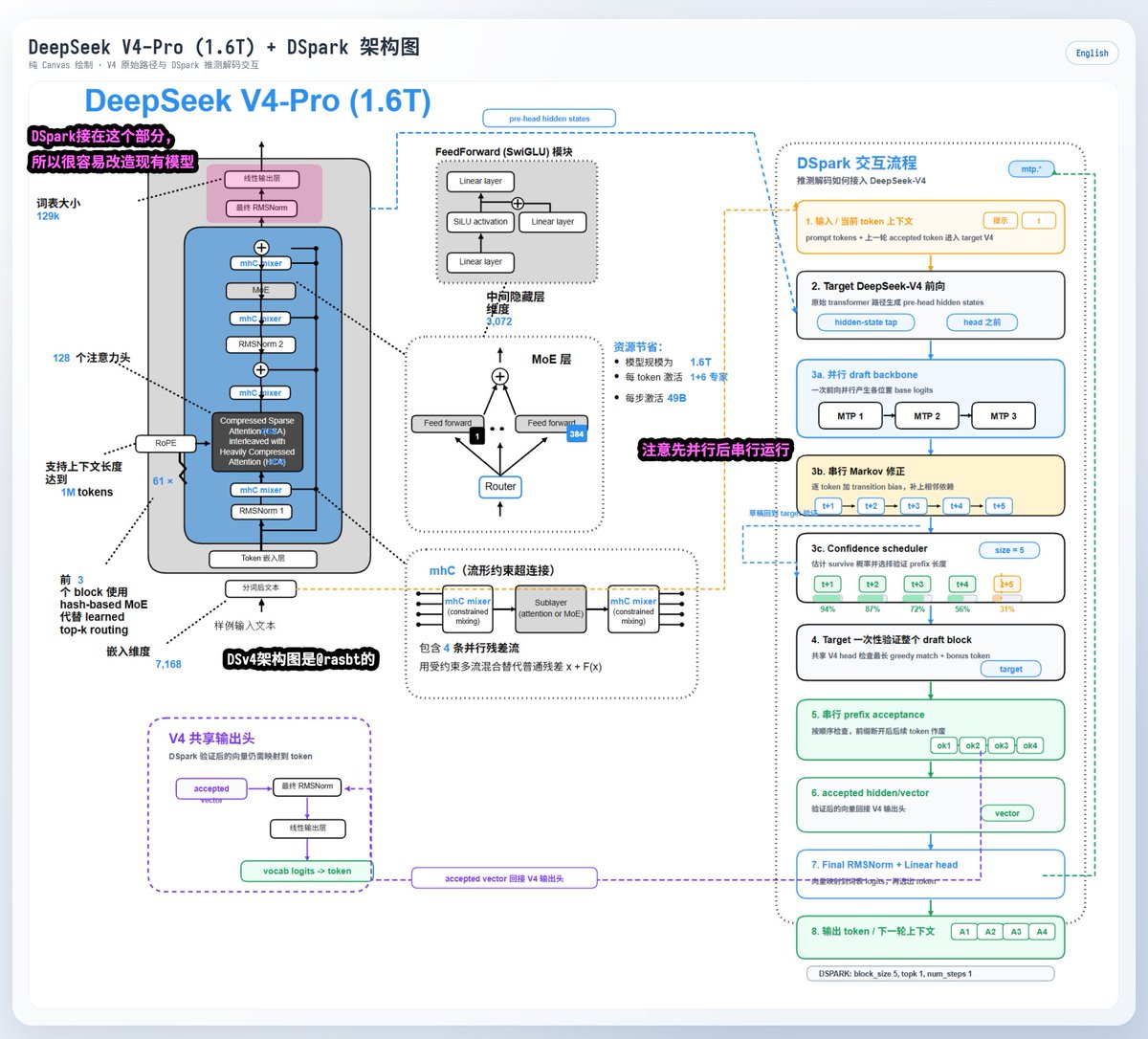Open step 2 Target DeepSeek-V4 前向 card

click(931, 305)
